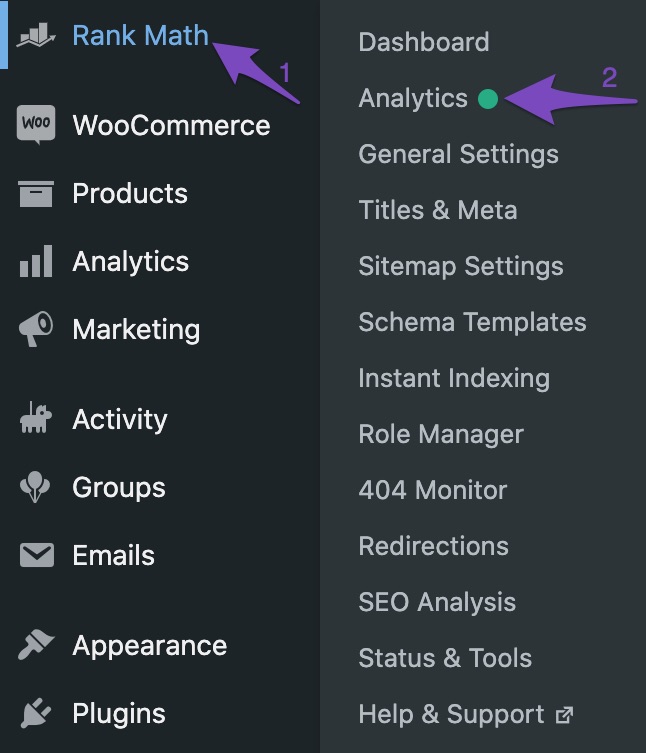Open the 404 Monitor page
This screenshot has width=646, height=753.
click(x=433, y=490)
